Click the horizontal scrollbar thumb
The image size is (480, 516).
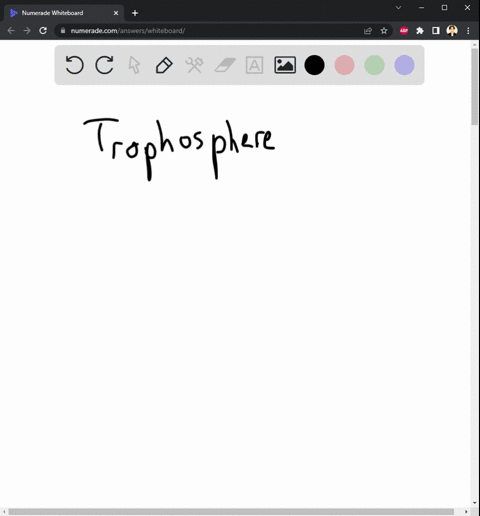231,512
